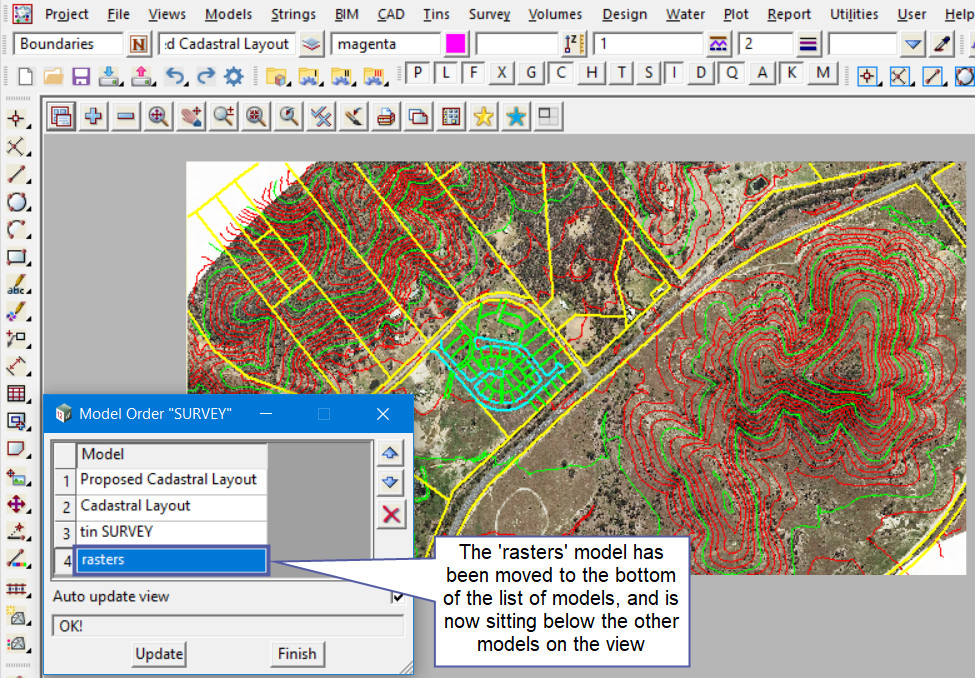Toggle the G snap button
Screen dimensions: 975x678
[531, 73]
